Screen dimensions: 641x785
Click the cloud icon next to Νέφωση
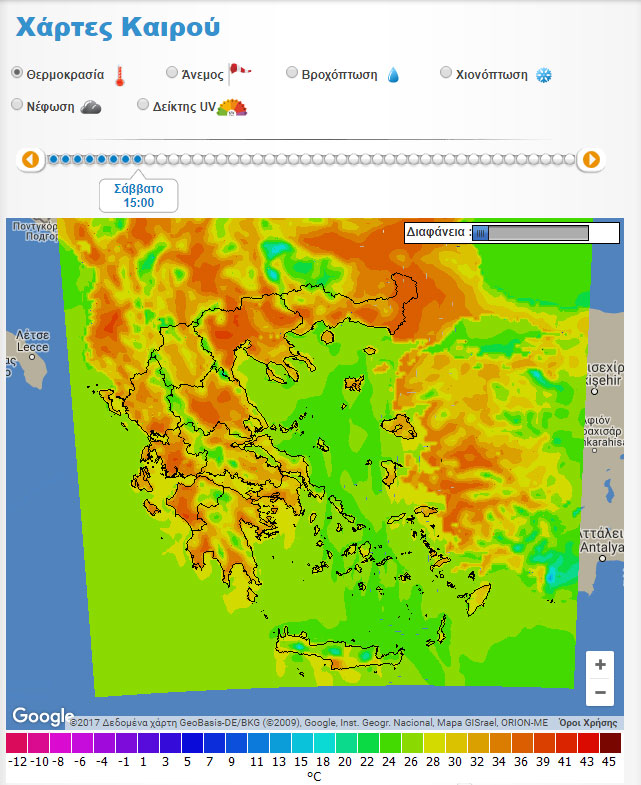pos(91,107)
